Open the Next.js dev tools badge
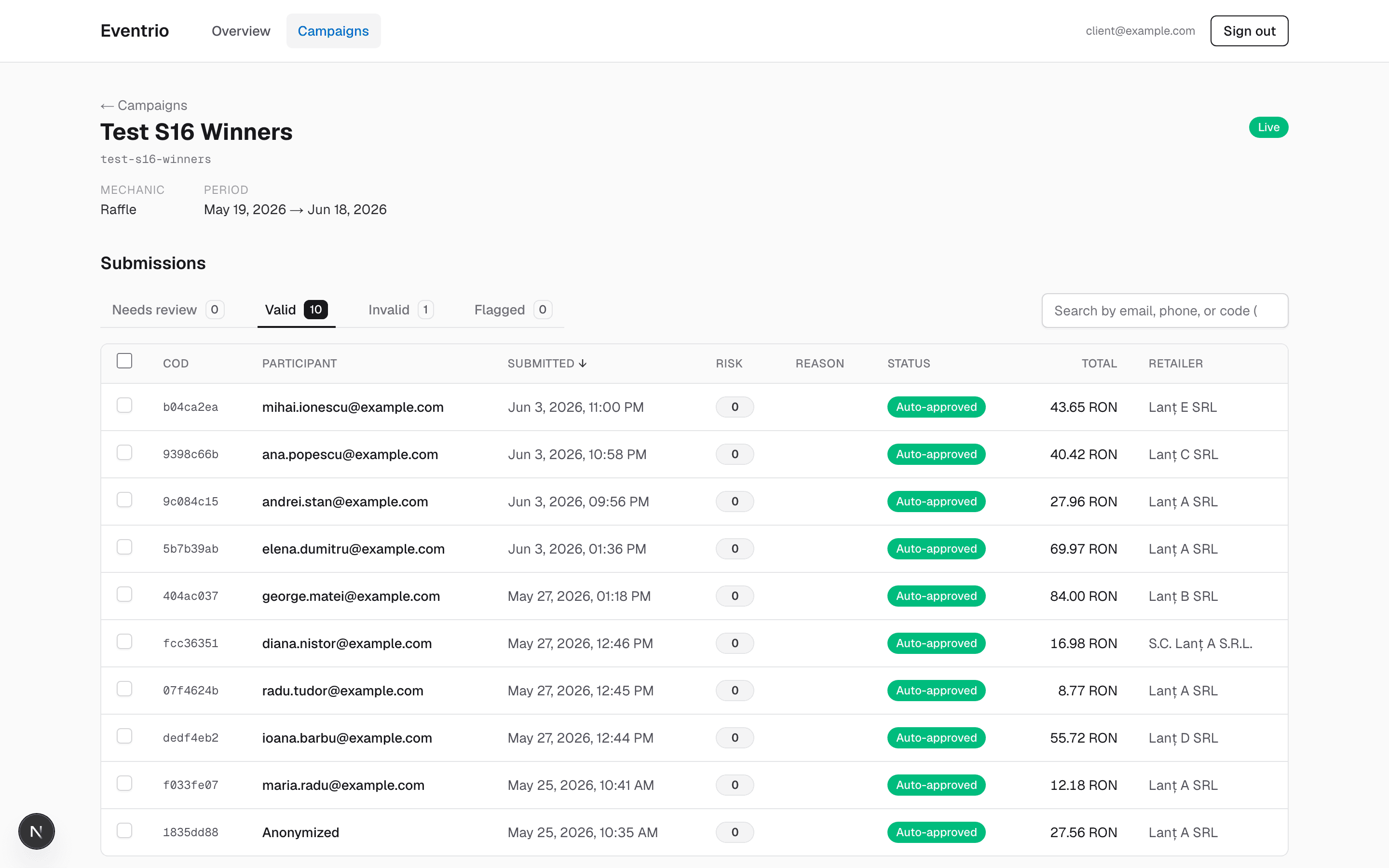 tap(36, 831)
